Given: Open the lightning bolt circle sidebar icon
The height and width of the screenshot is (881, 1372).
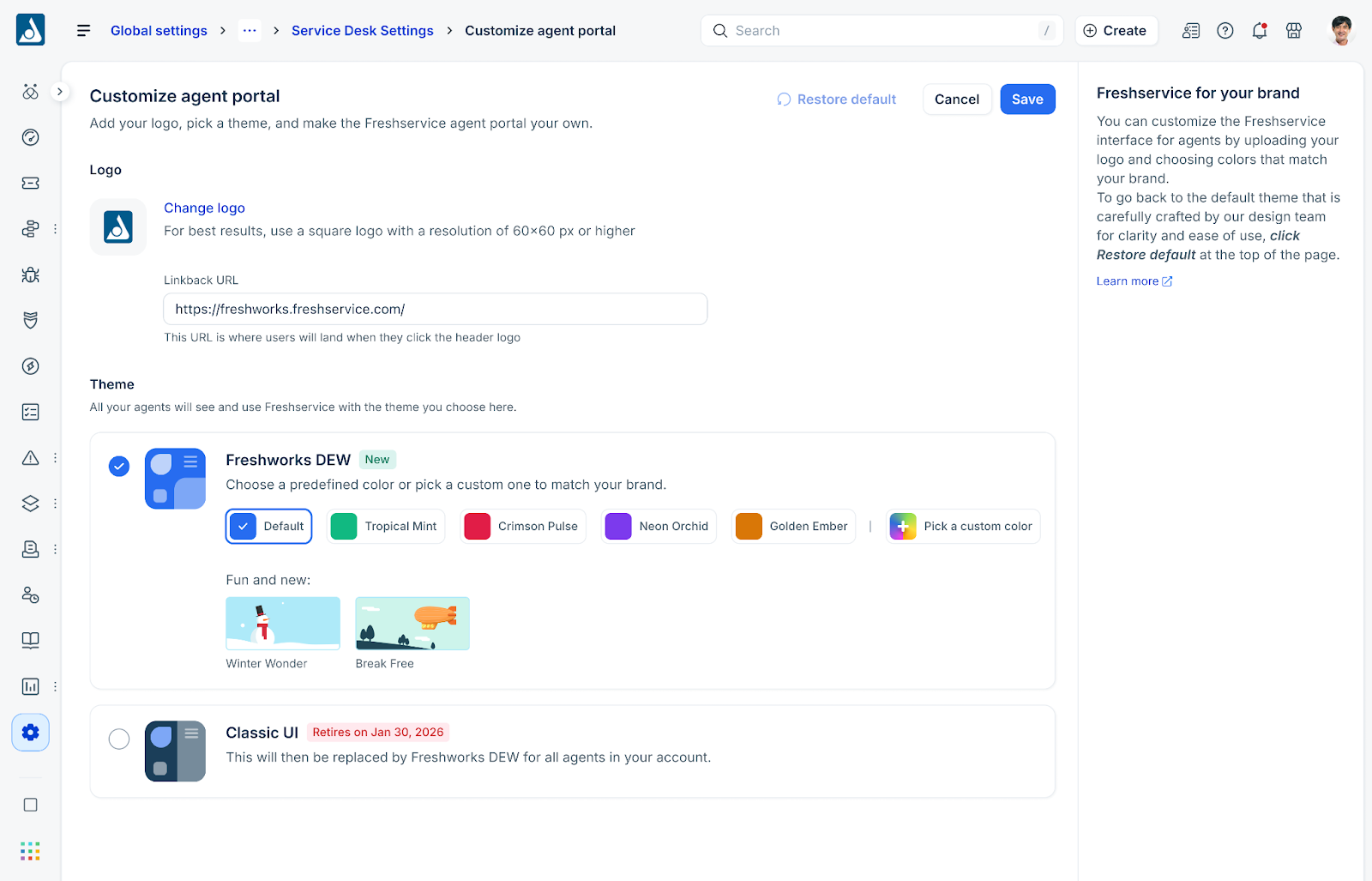Looking at the screenshot, I should click(30, 366).
